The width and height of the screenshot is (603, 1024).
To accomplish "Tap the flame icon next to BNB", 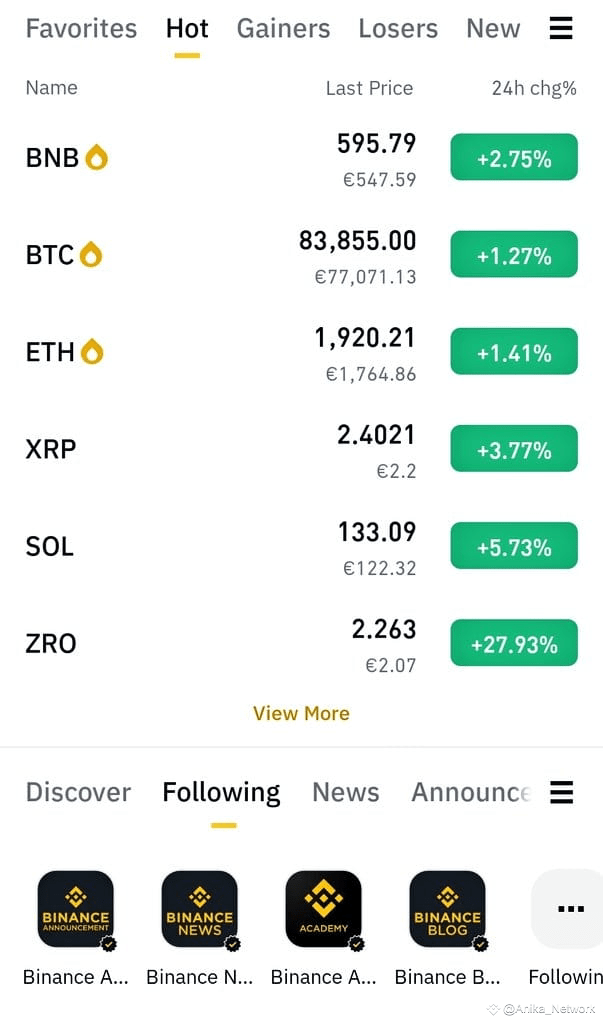I will [98, 156].
